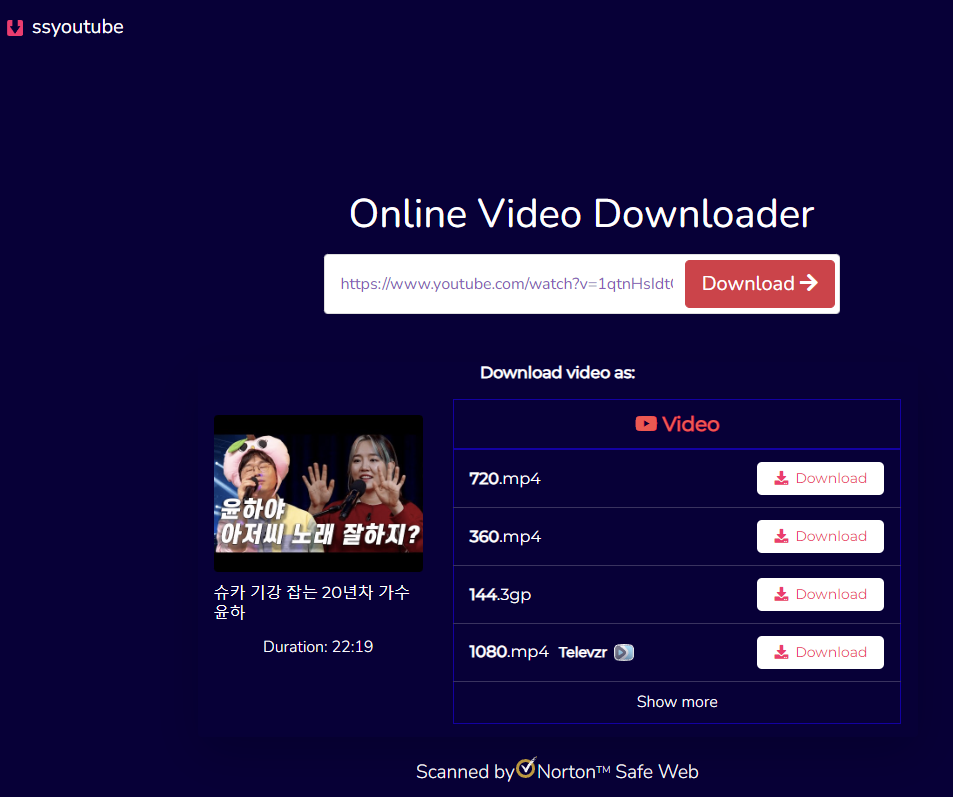Click the Korean video title text
Image resolution: width=953 pixels, height=797 pixels.
click(x=312, y=601)
